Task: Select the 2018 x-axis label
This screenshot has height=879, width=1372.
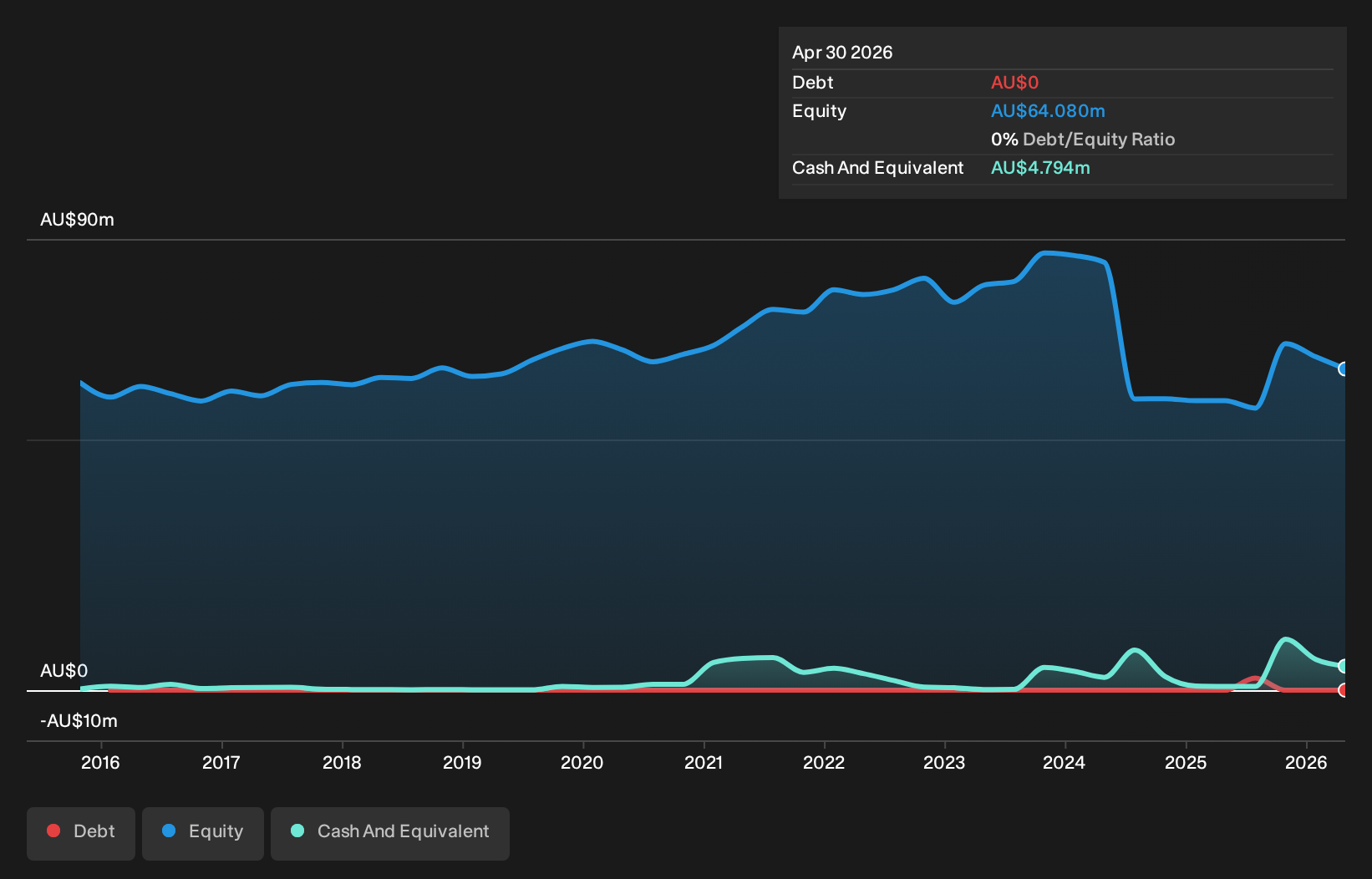Action: click(342, 762)
